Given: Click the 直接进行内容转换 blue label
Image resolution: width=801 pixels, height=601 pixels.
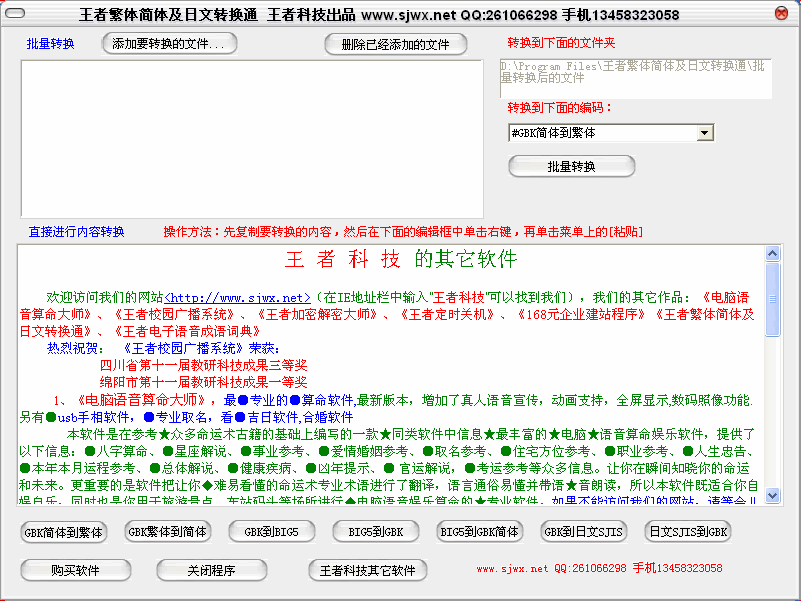Looking at the screenshot, I should point(77,232).
